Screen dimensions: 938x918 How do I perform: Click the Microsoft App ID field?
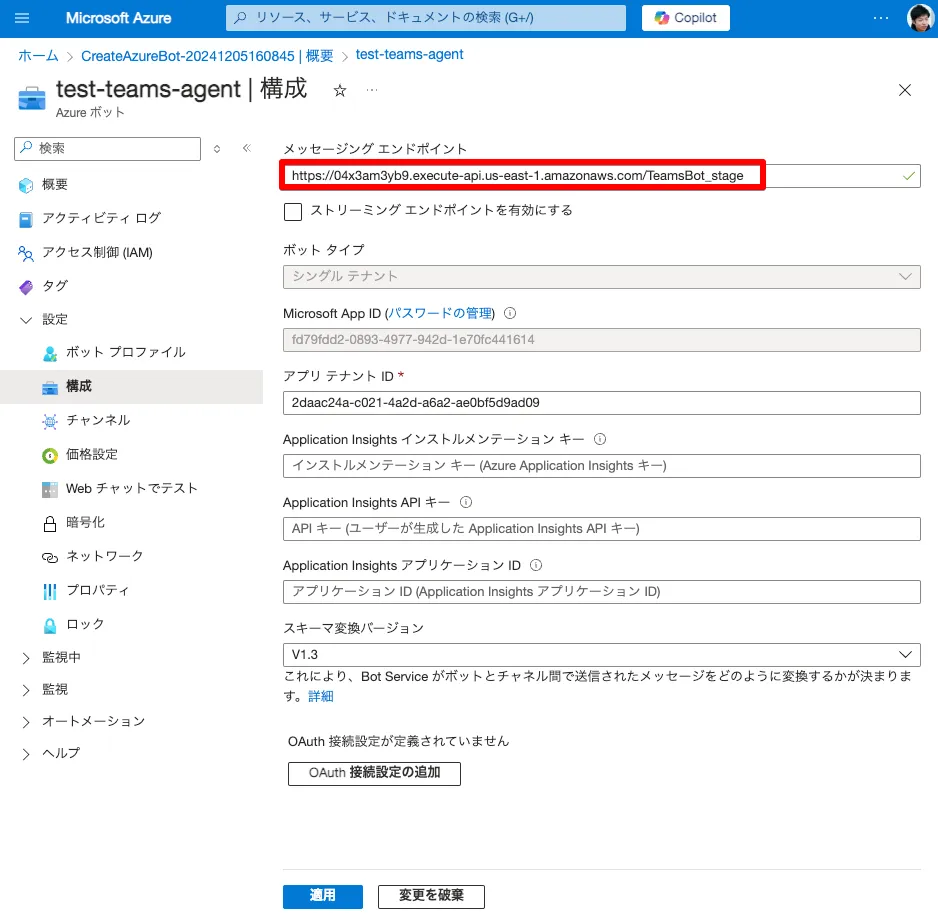601,340
